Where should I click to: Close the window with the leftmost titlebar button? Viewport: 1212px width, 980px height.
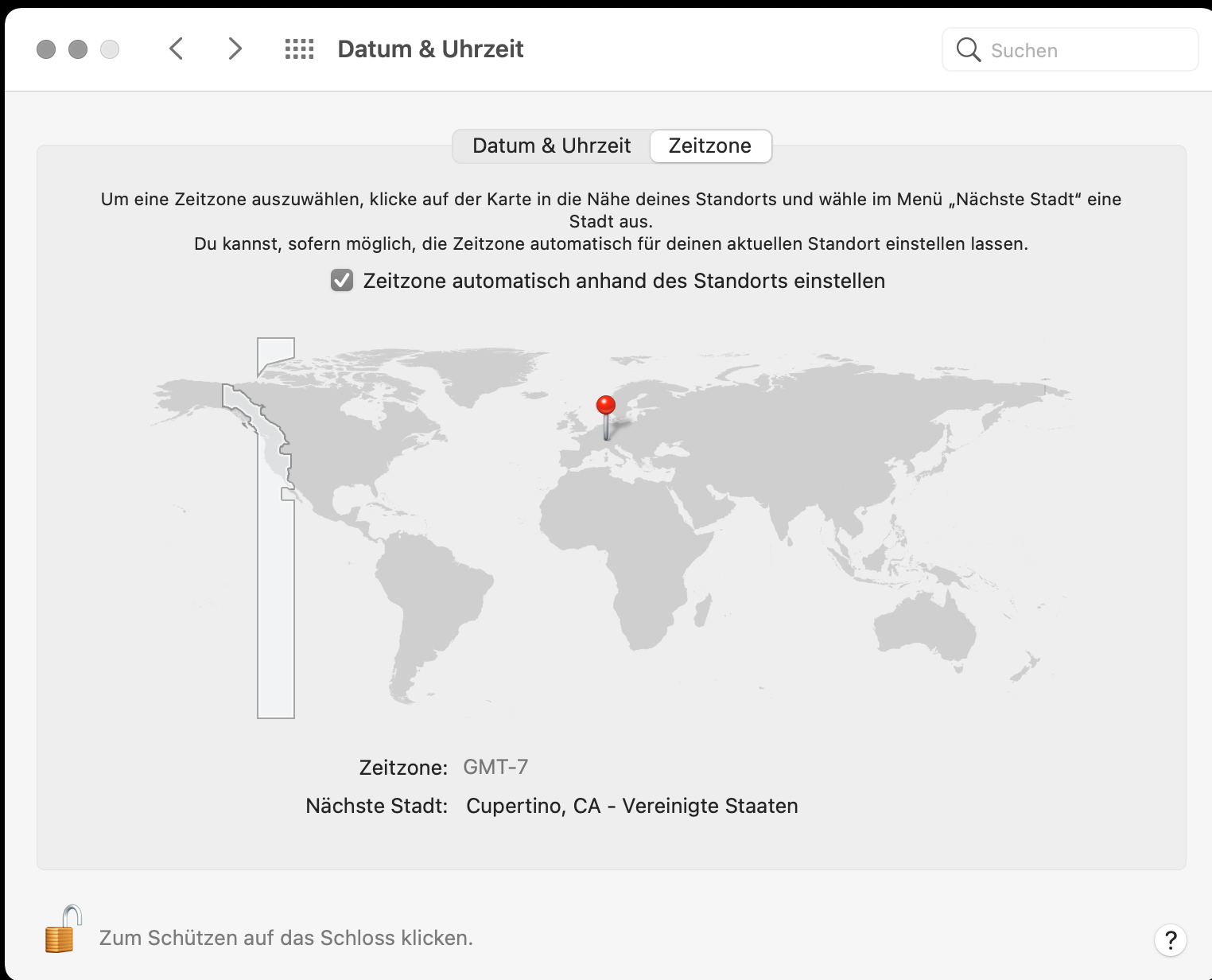(46, 49)
